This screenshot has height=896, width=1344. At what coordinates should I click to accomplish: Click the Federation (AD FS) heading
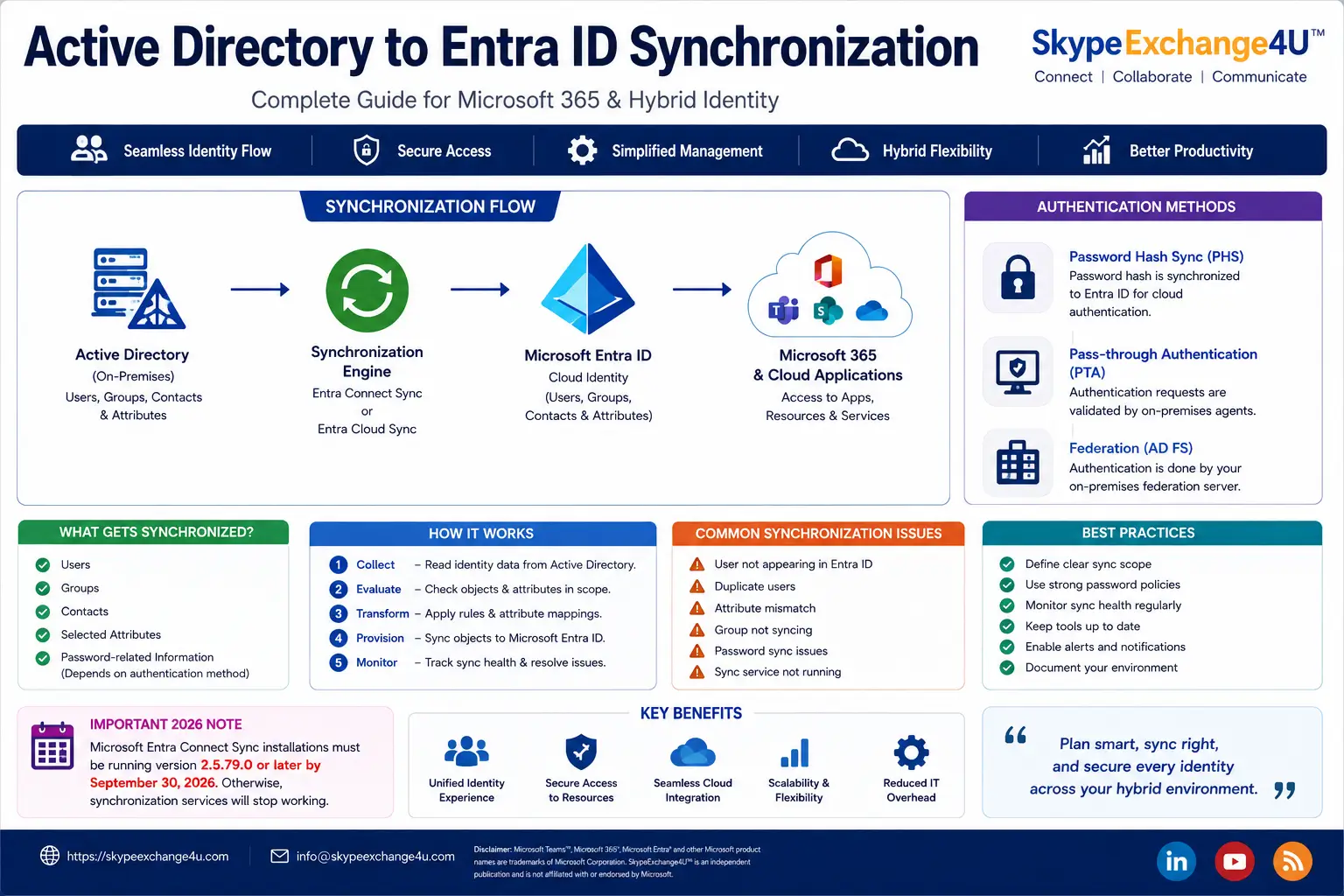coord(1130,448)
